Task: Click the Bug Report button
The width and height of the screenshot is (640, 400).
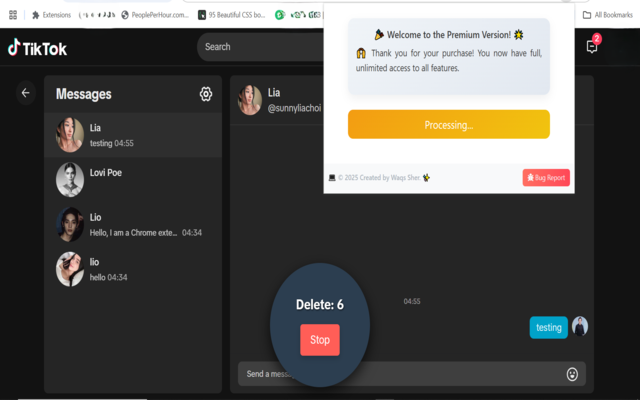Action: pyautogui.click(x=546, y=178)
